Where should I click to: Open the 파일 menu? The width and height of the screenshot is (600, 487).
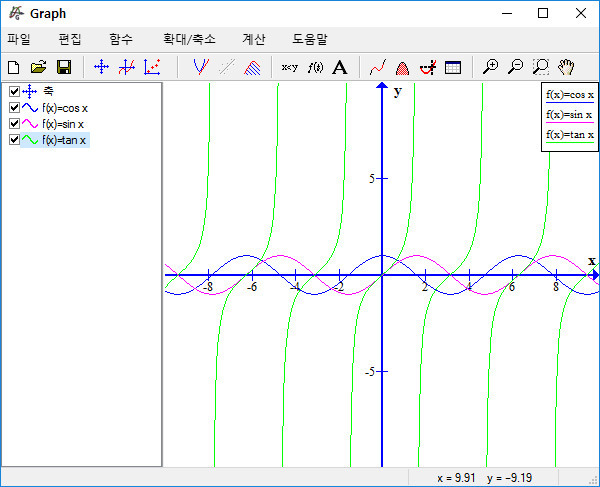point(19,39)
